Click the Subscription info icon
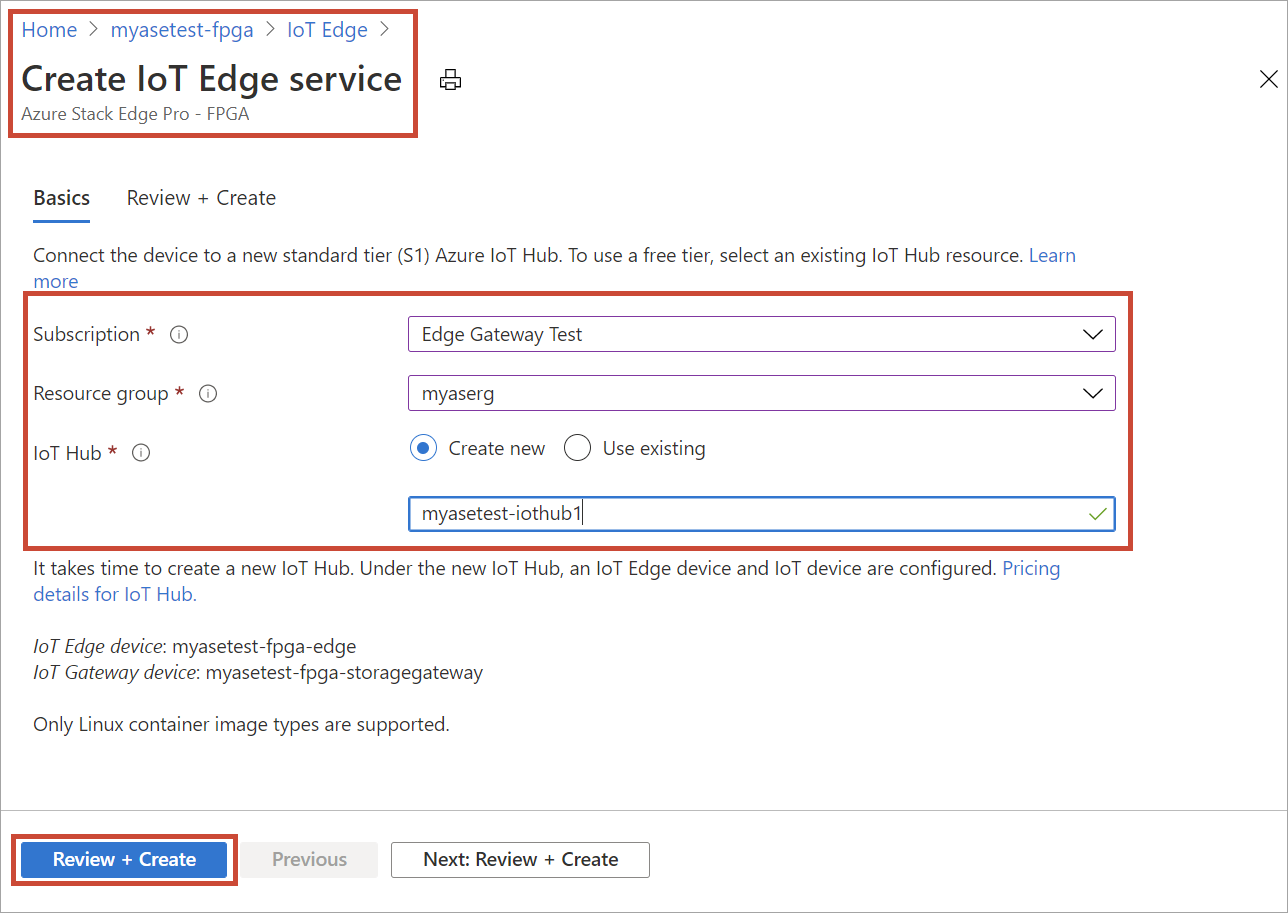Viewport: 1288px width, 913px height. pyautogui.click(x=179, y=335)
